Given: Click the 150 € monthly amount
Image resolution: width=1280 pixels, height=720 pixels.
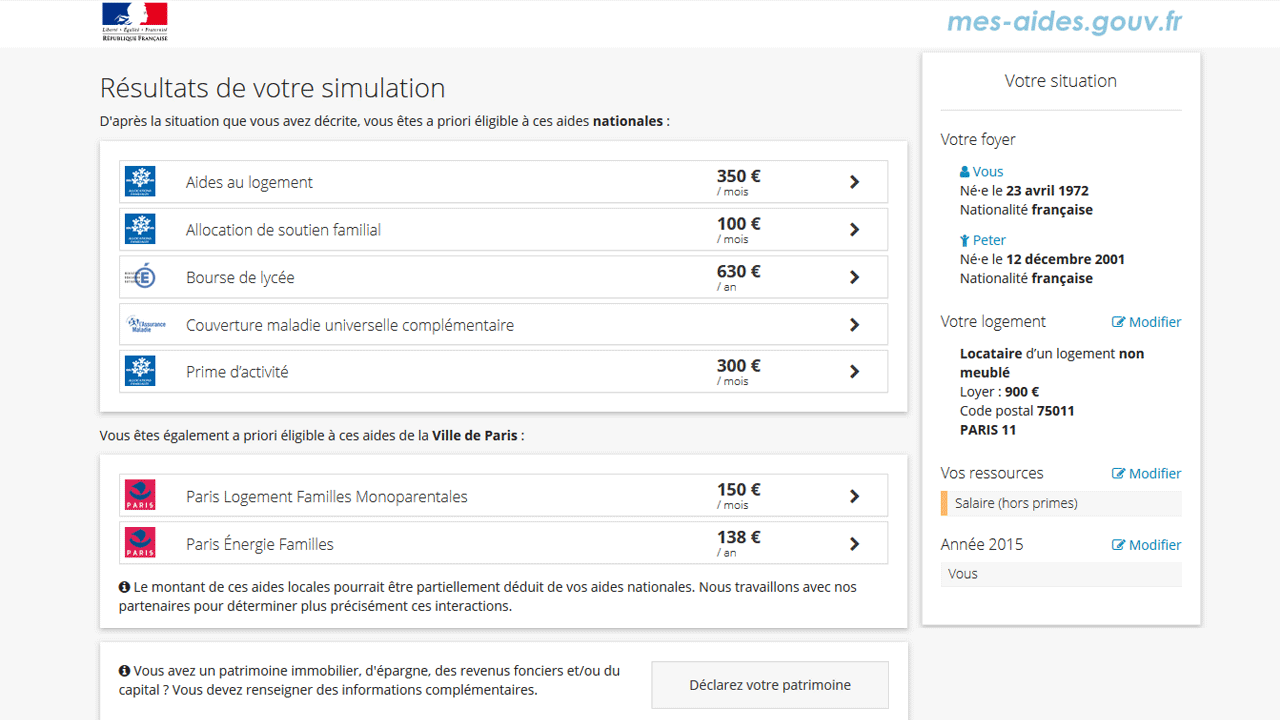Looking at the screenshot, I should click(x=739, y=490).
